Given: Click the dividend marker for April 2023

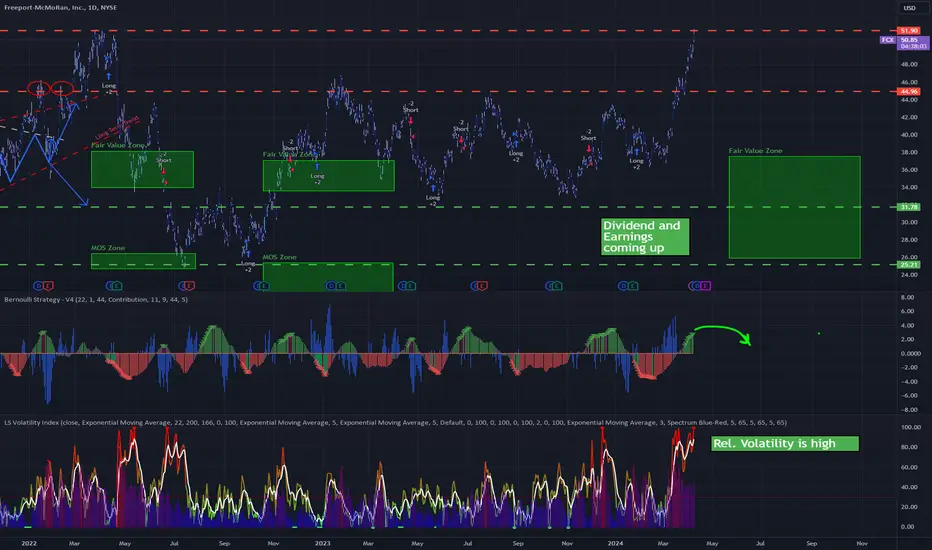Looking at the screenshot, I should coord(402,286).
